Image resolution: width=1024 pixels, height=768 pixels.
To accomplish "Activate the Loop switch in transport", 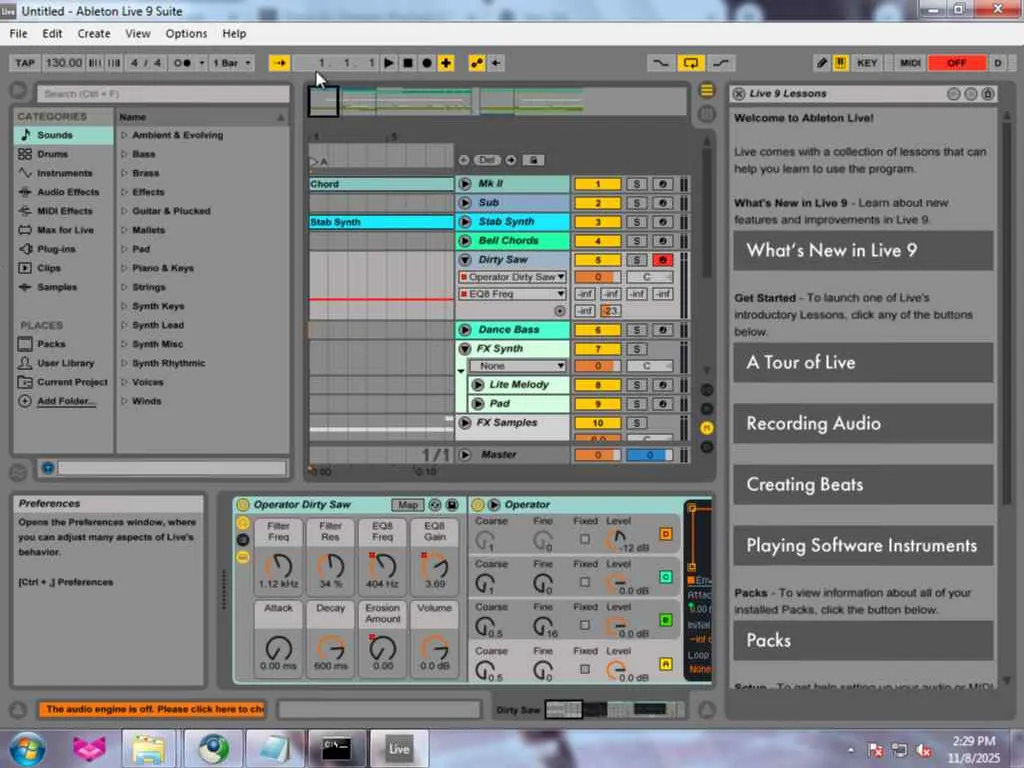I will 690,63.
